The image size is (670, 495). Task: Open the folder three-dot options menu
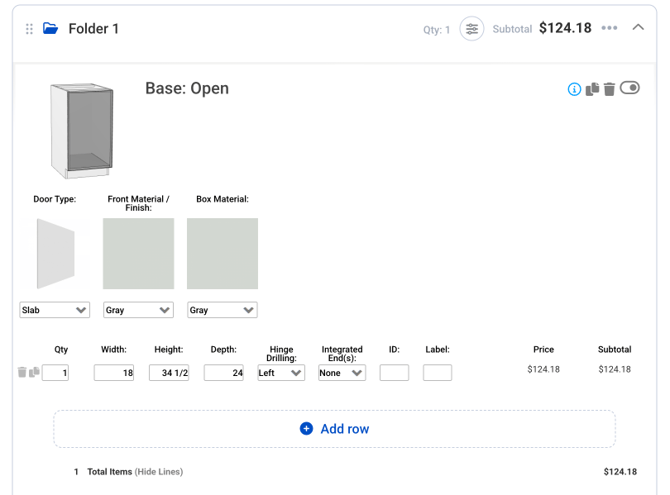point(610,28)
